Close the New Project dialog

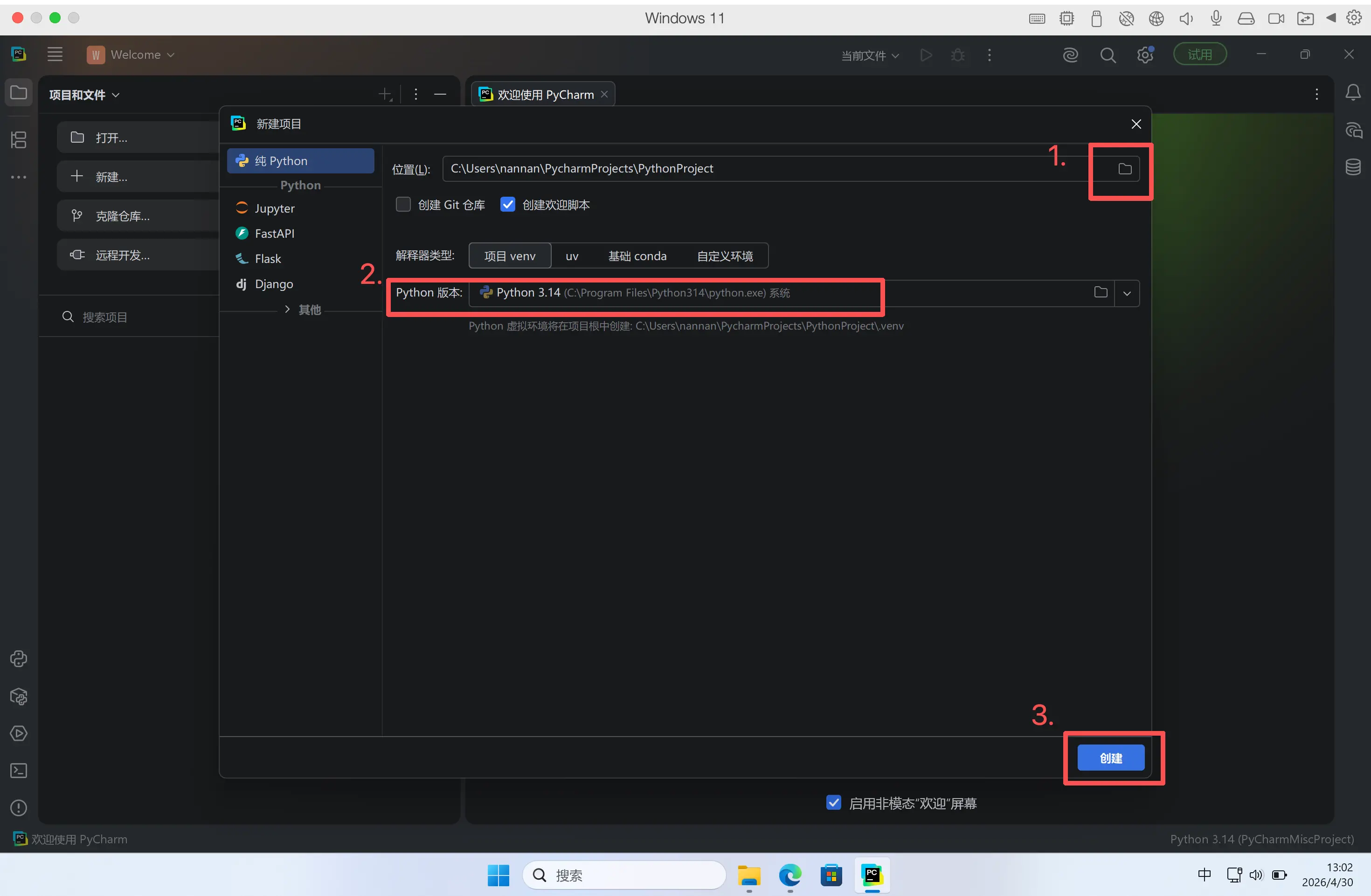click(1136, 124)
